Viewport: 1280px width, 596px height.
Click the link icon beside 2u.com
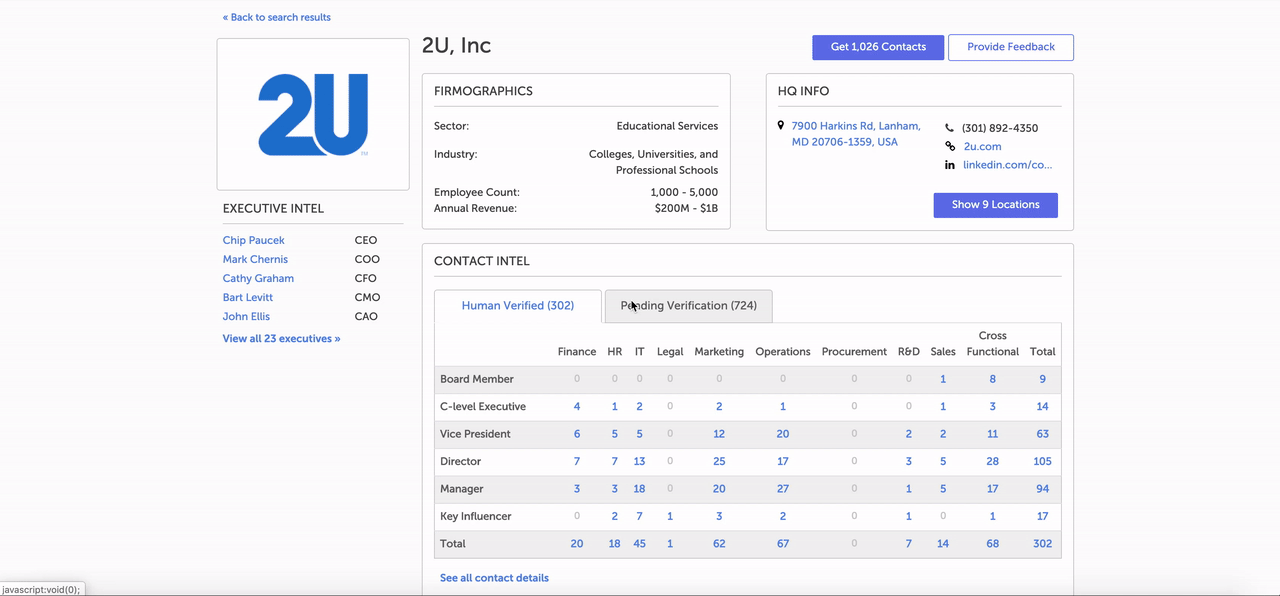(949, 146)
